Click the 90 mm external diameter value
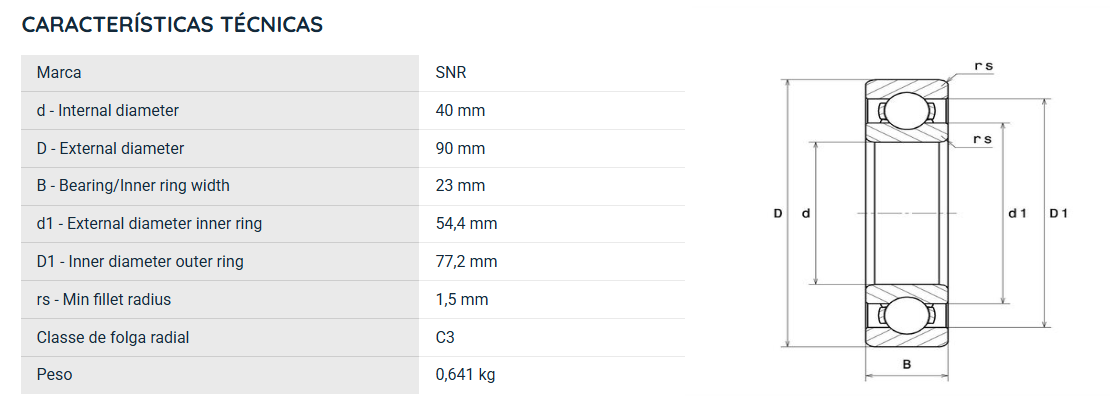The image size is (1110, 416). [460, 149]
